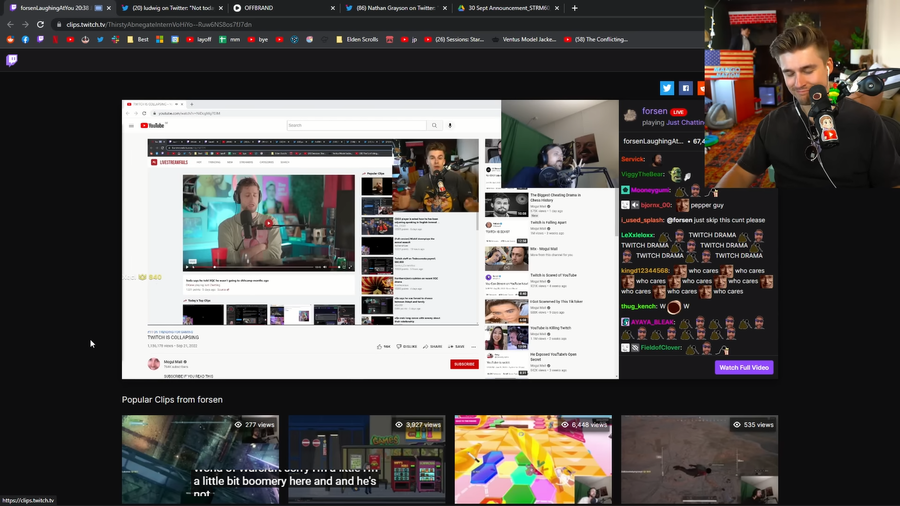The height and width of the screenshot is (506, 900).
Task: Open the popular clip with 6,448 views
Action: click(533, 460)
